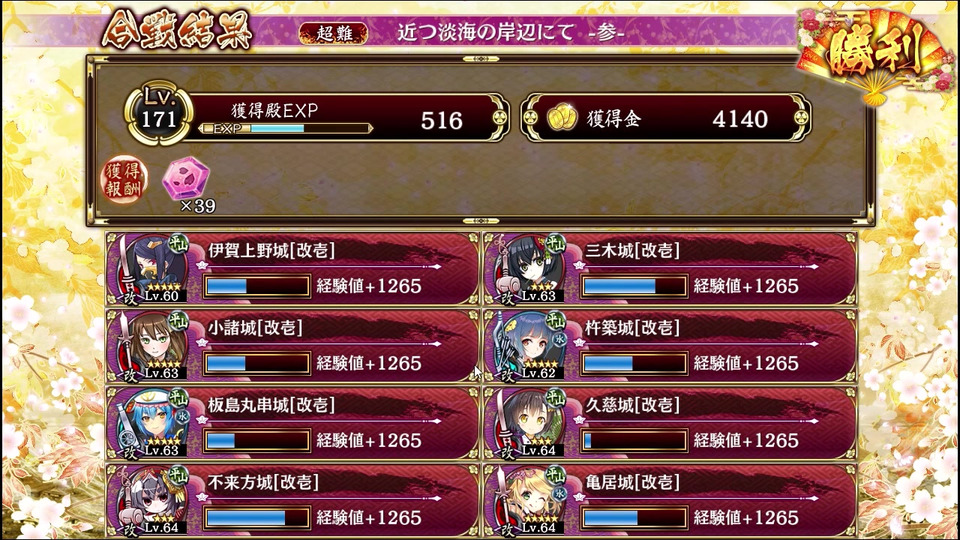
Task: Click 不来方城 character portrait
Action: [x=152, y=500]
